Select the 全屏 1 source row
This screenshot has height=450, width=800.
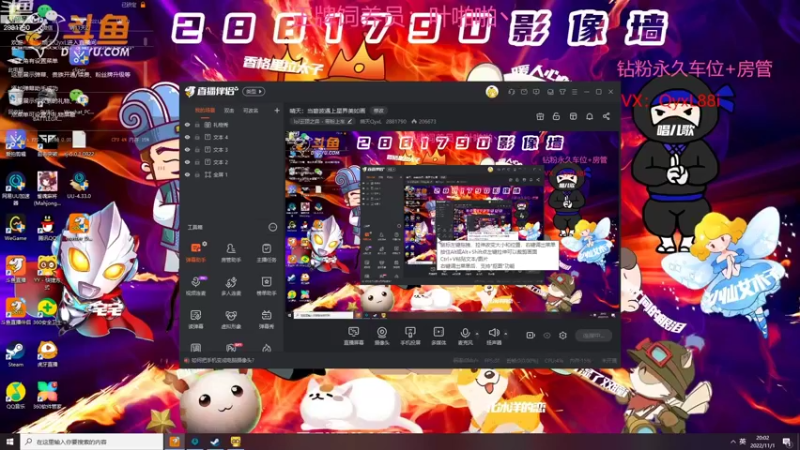[x=232, y=174]
